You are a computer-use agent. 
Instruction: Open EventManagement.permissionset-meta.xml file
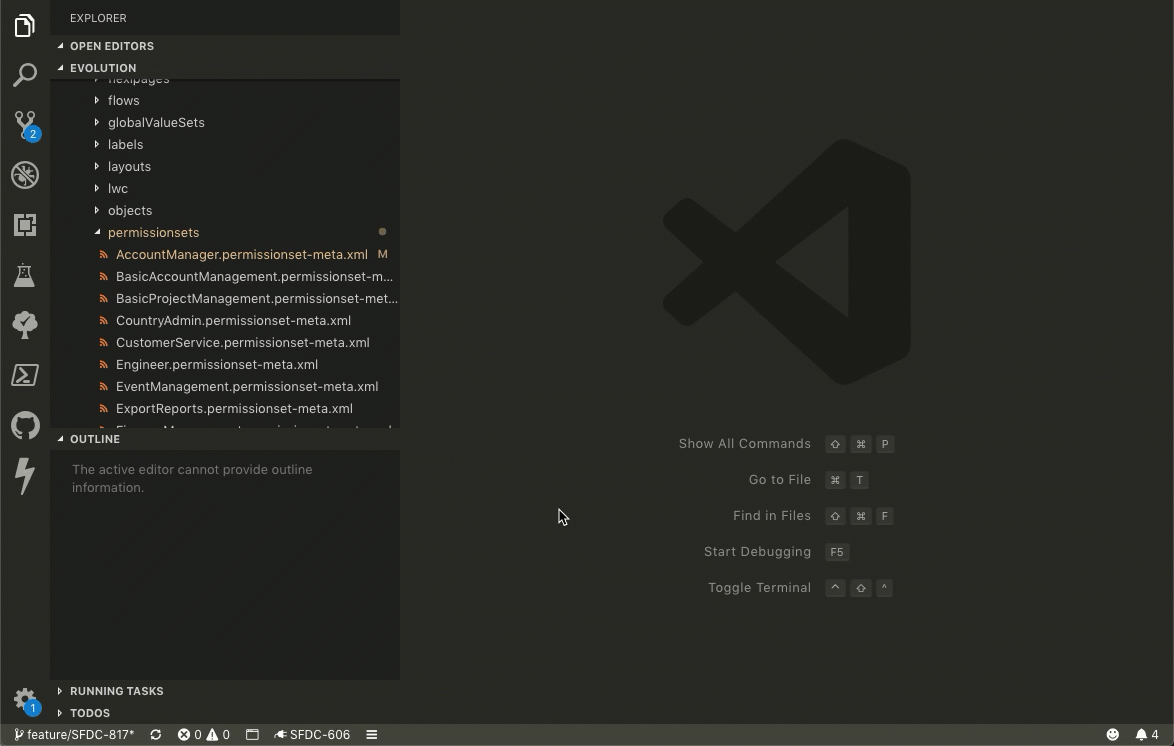tap(225, 386)
